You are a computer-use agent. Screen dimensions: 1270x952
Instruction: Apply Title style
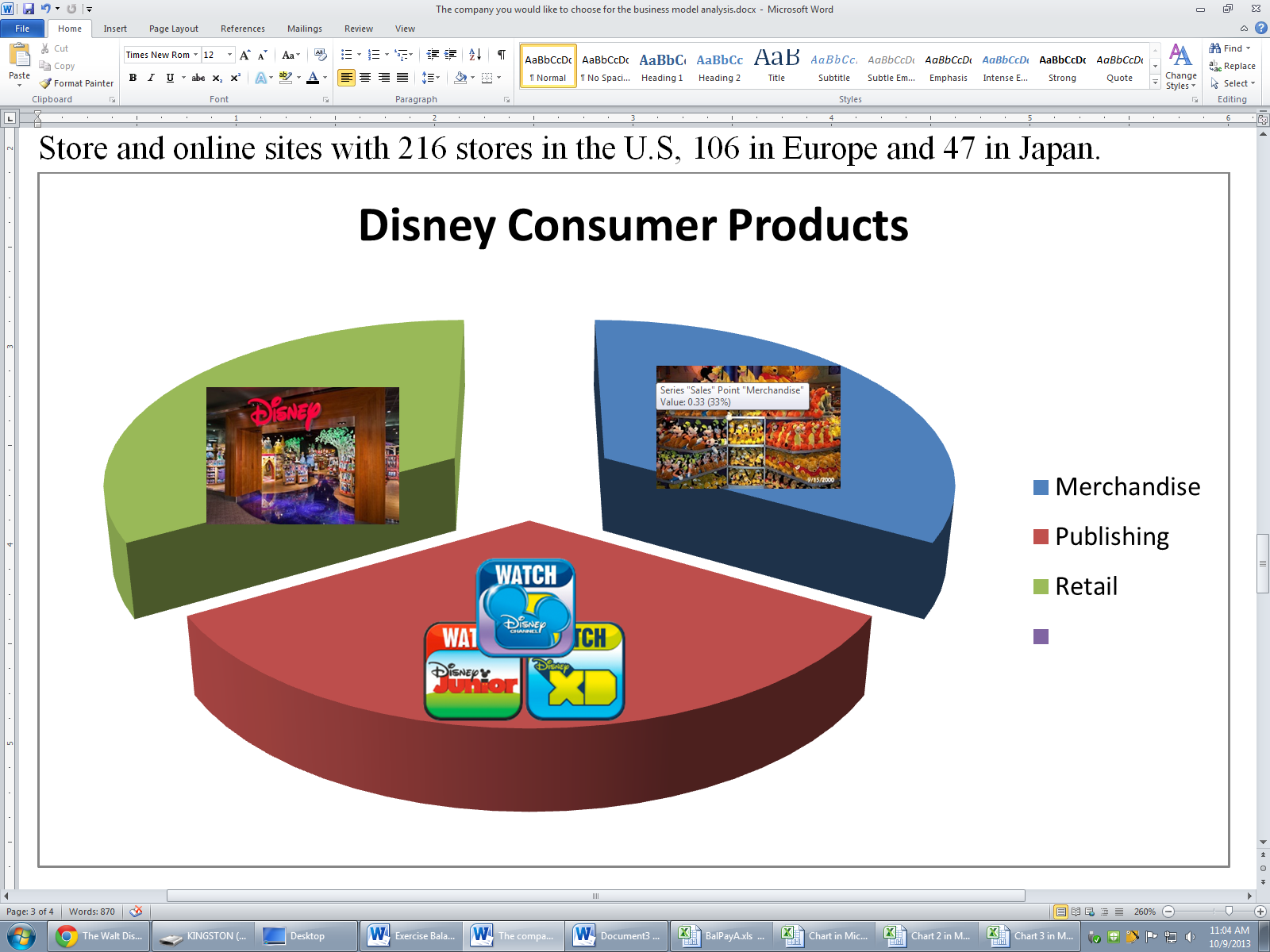(776, 67)
